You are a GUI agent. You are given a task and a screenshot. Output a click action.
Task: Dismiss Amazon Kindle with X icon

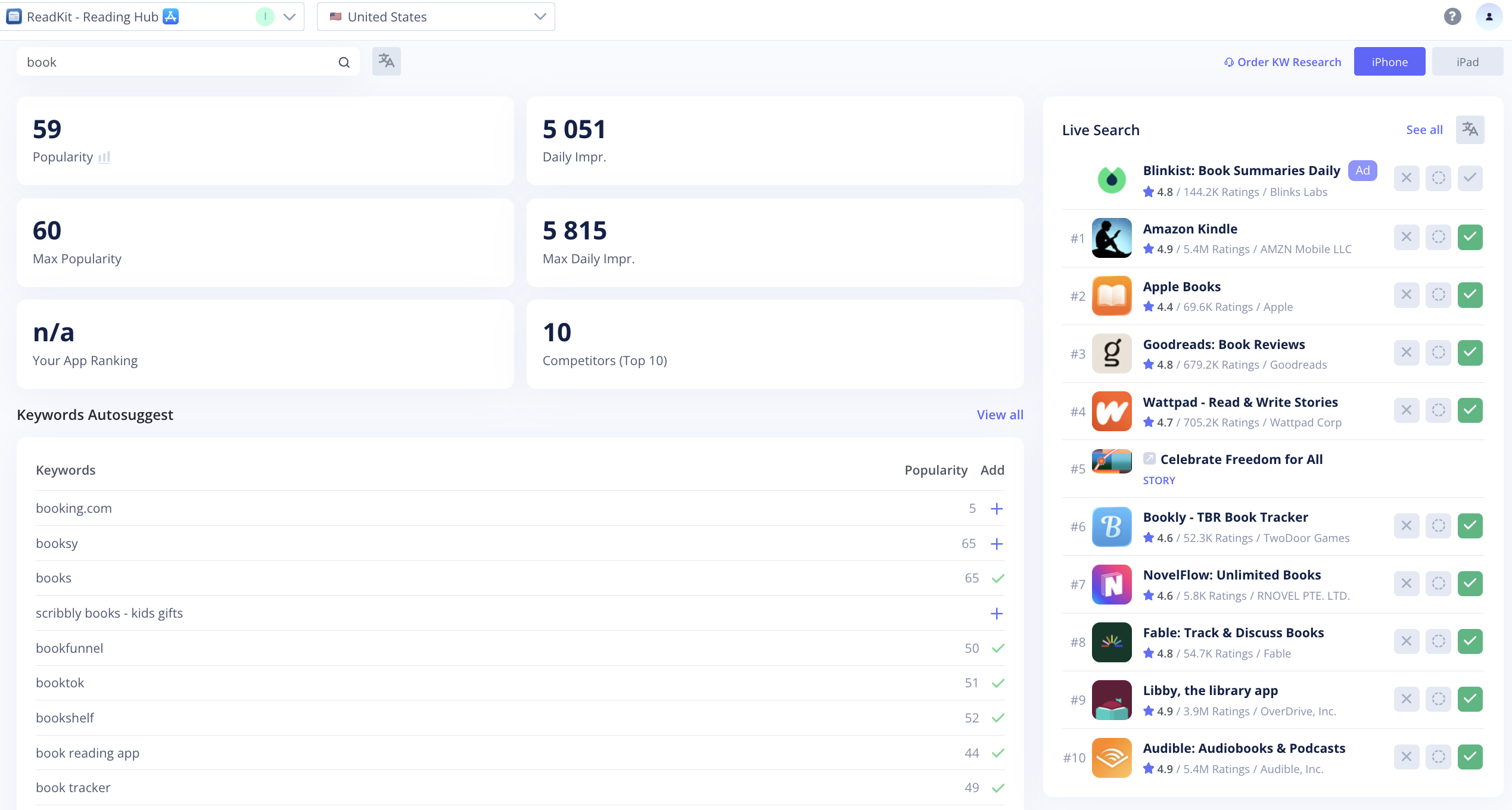pyautogui.click(x=1406, y=237)
